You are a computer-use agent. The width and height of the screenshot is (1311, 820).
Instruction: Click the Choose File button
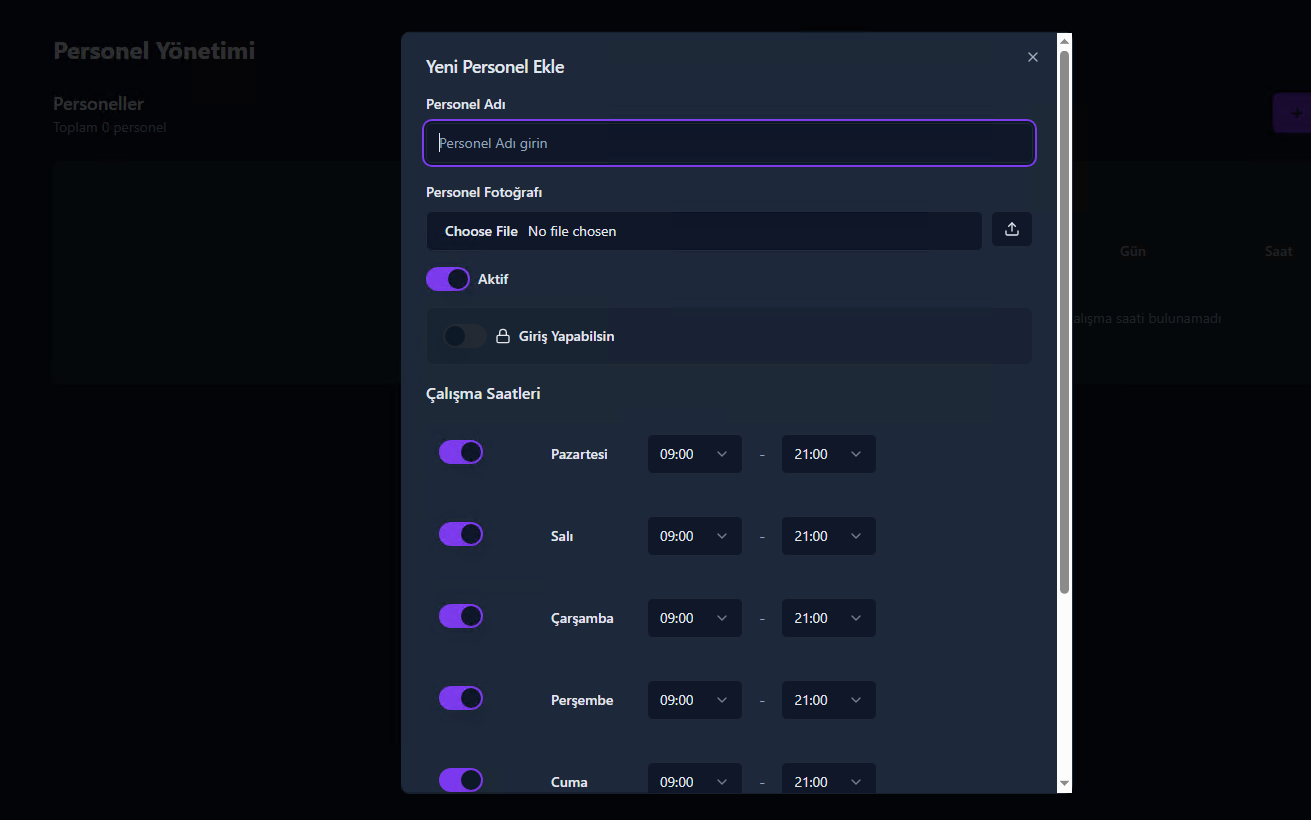481,231
